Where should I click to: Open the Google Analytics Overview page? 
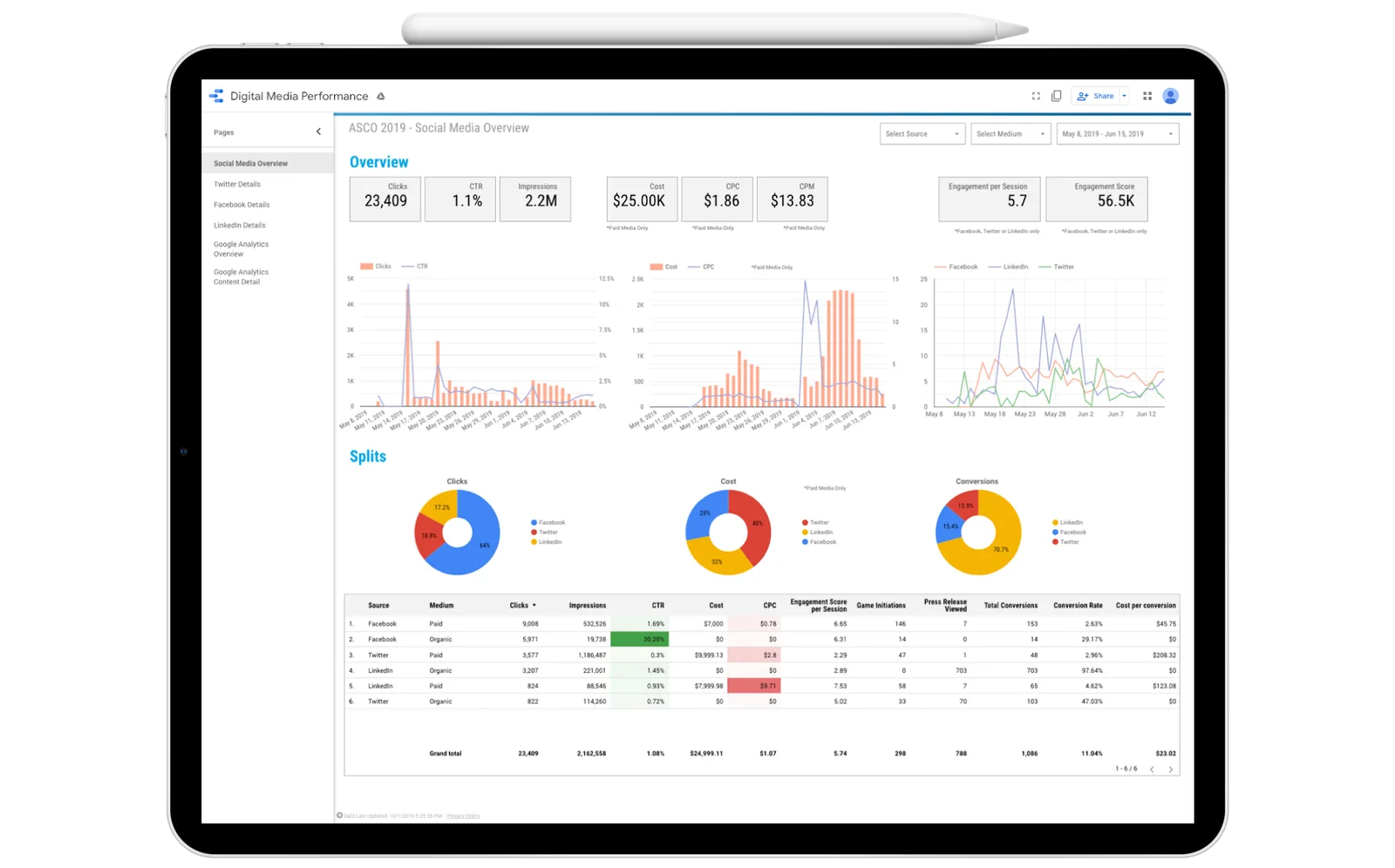[x=242, y=248]
